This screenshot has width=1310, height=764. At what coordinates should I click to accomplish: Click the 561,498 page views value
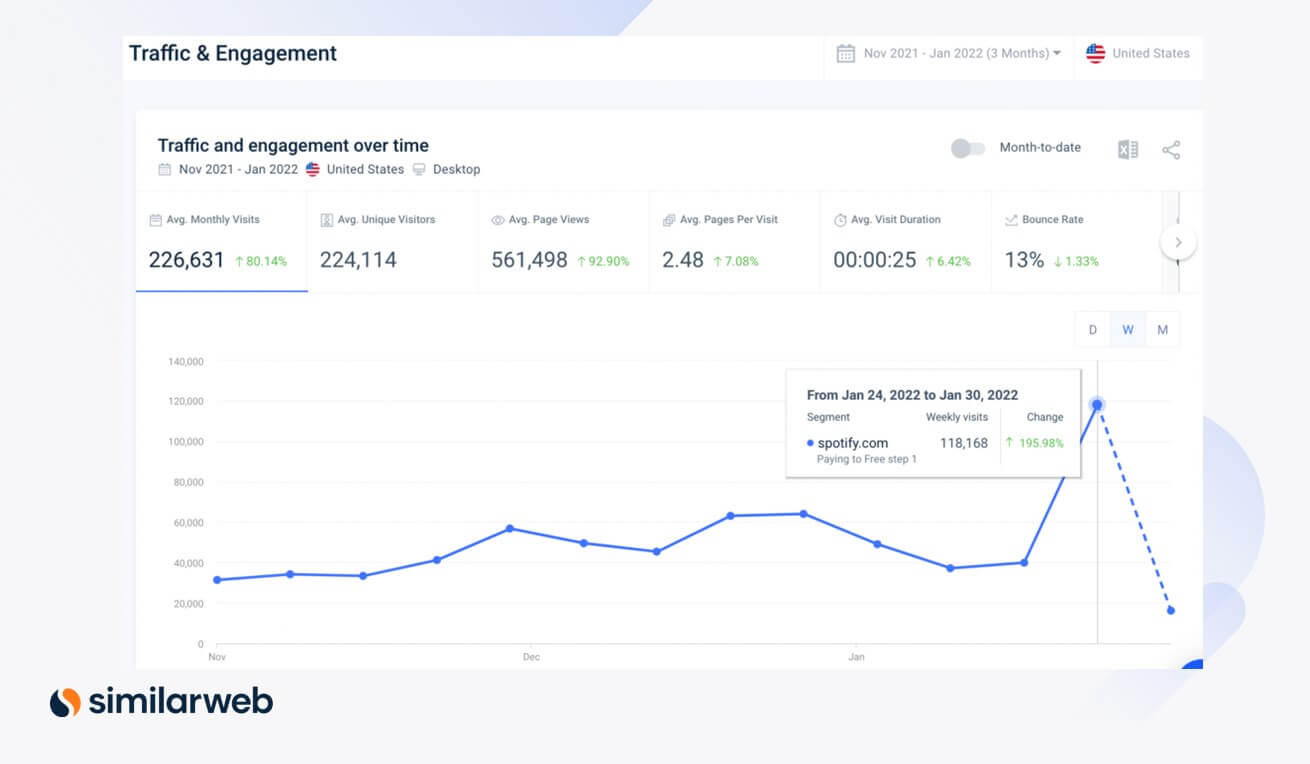(x=529, y=260)
